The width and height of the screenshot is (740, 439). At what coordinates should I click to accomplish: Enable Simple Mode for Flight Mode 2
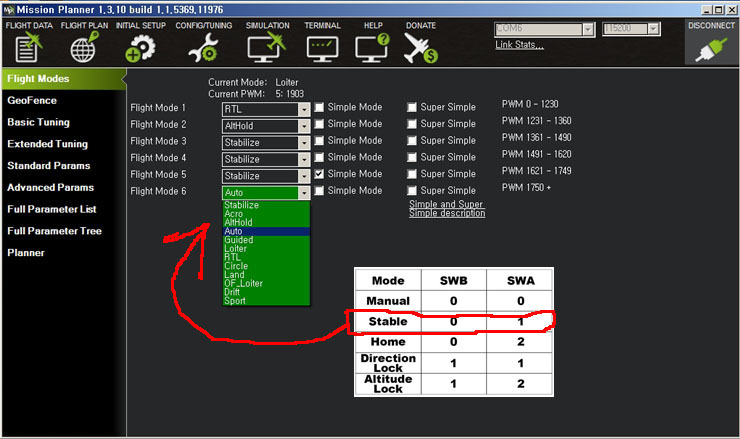pos(320,124)
